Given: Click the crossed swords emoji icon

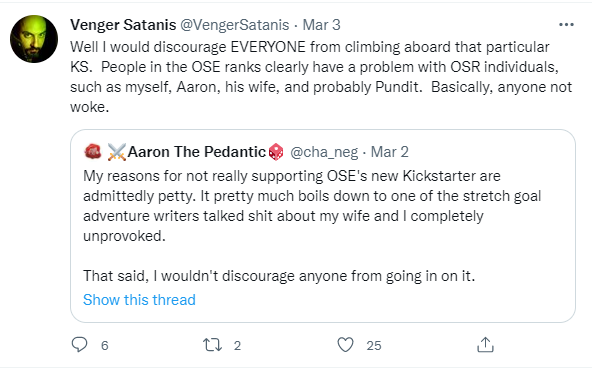Looking at the screenshot, I should point(117,152).
